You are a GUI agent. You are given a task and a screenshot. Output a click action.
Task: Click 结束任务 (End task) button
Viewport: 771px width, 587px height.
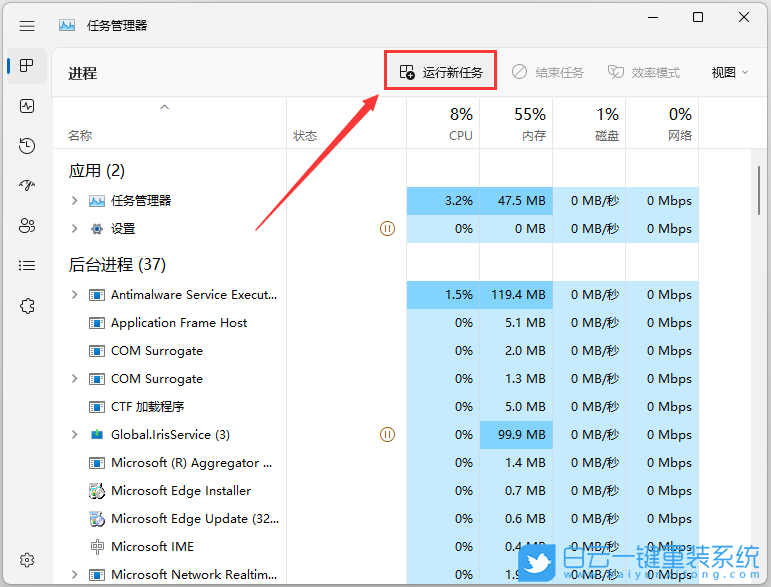click(547, 72)
